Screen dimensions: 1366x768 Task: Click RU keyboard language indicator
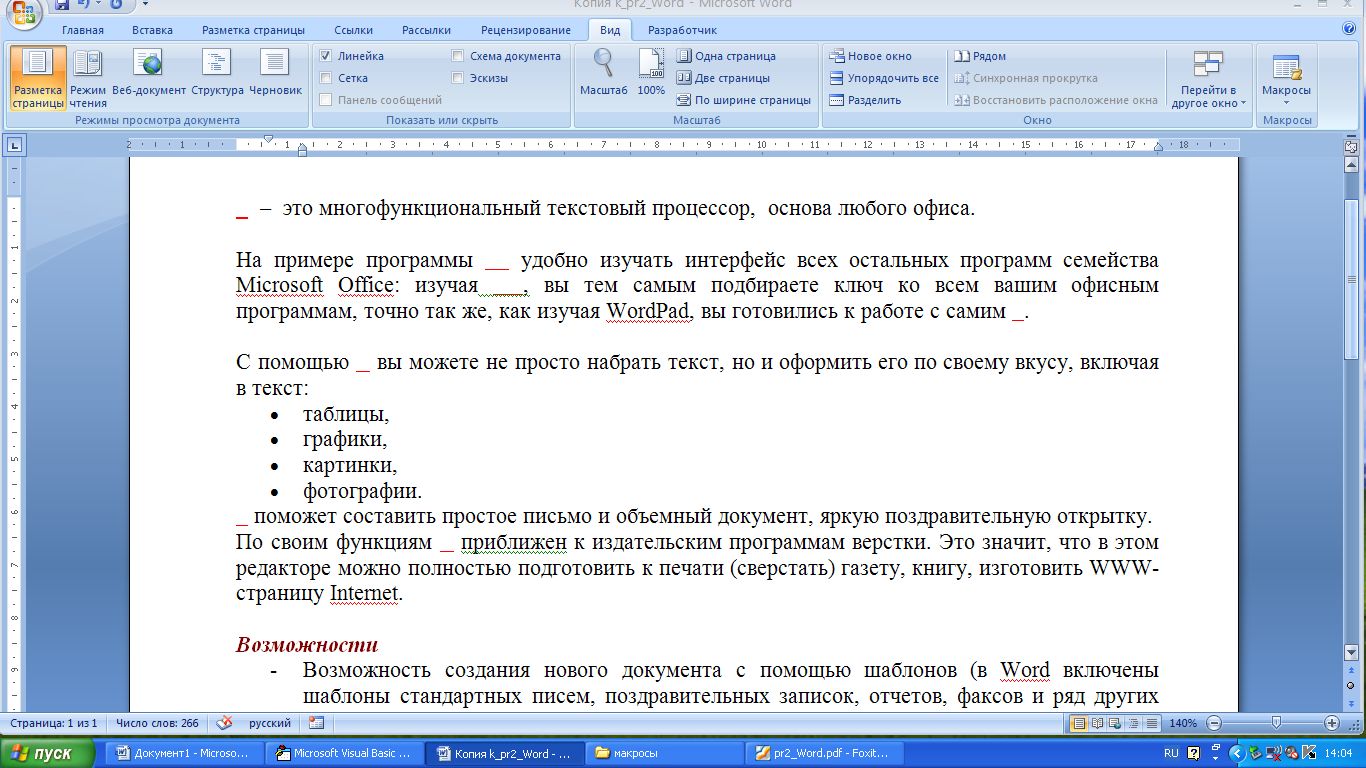pos(1171,753)
